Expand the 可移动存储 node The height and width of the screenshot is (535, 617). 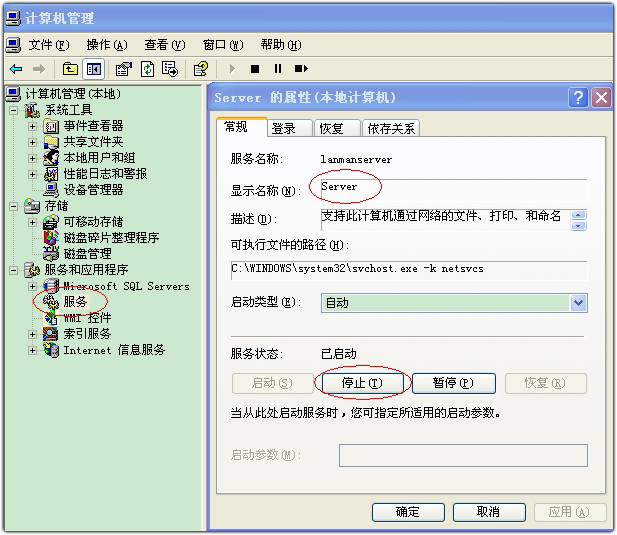[33, 222]
